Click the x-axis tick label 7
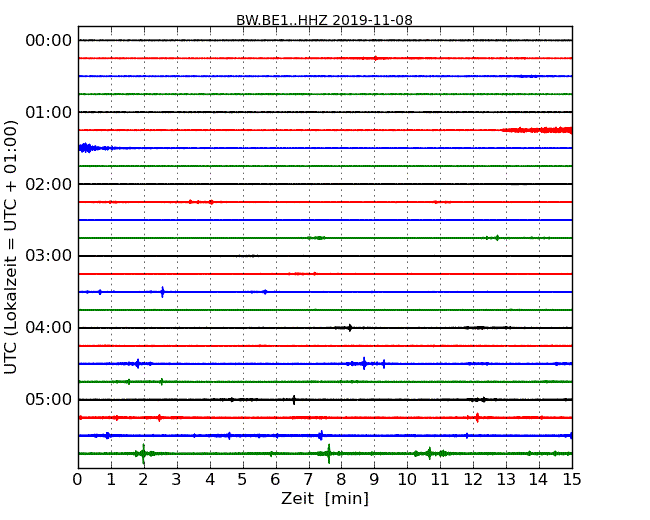 point(308,480)
